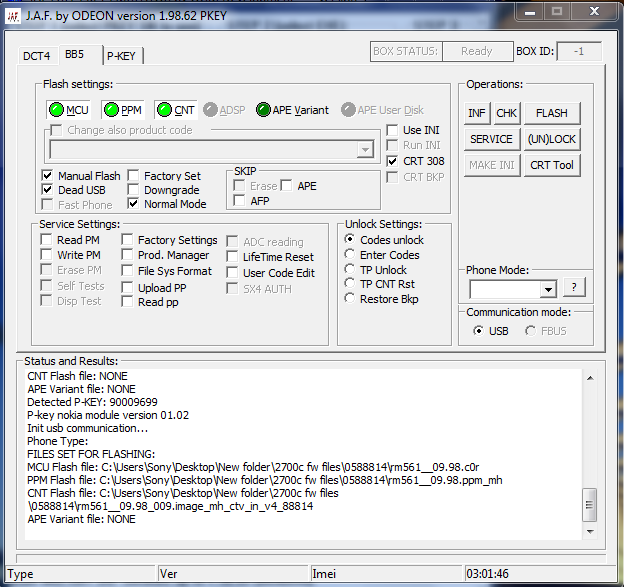The width and height of the screenshot is (624, 587).
Task: Enable the Write PM checkbox
Action: (x=46, y=254)
